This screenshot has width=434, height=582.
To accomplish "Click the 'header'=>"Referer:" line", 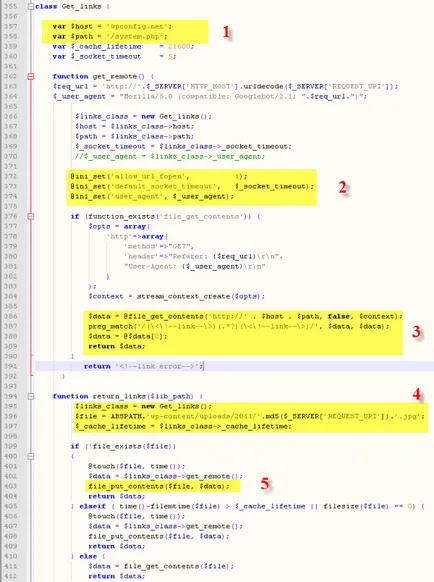I will (x=203, y=256).
